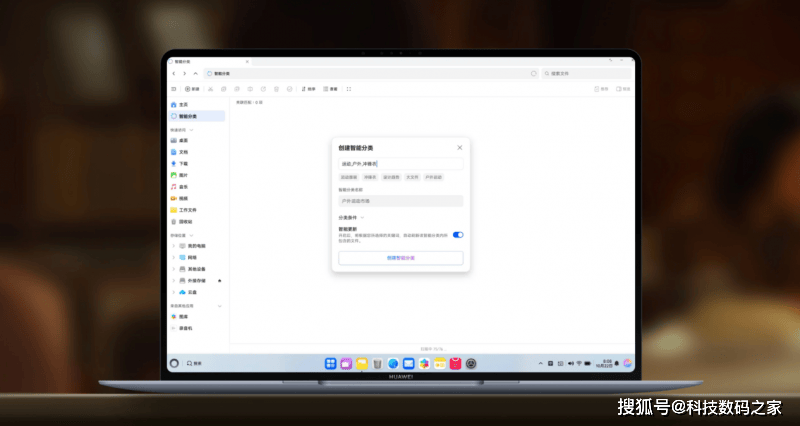Open the 音乐 folder in sidebar
800x426 pixels.
tap(183, 187)
